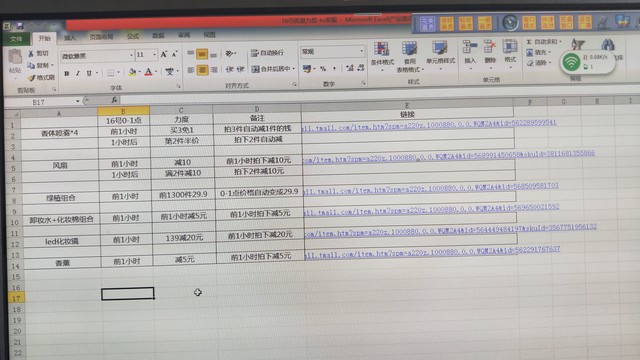
Task: Click the Find and Select binoculars icon
Action: click(x=607, y=44)
